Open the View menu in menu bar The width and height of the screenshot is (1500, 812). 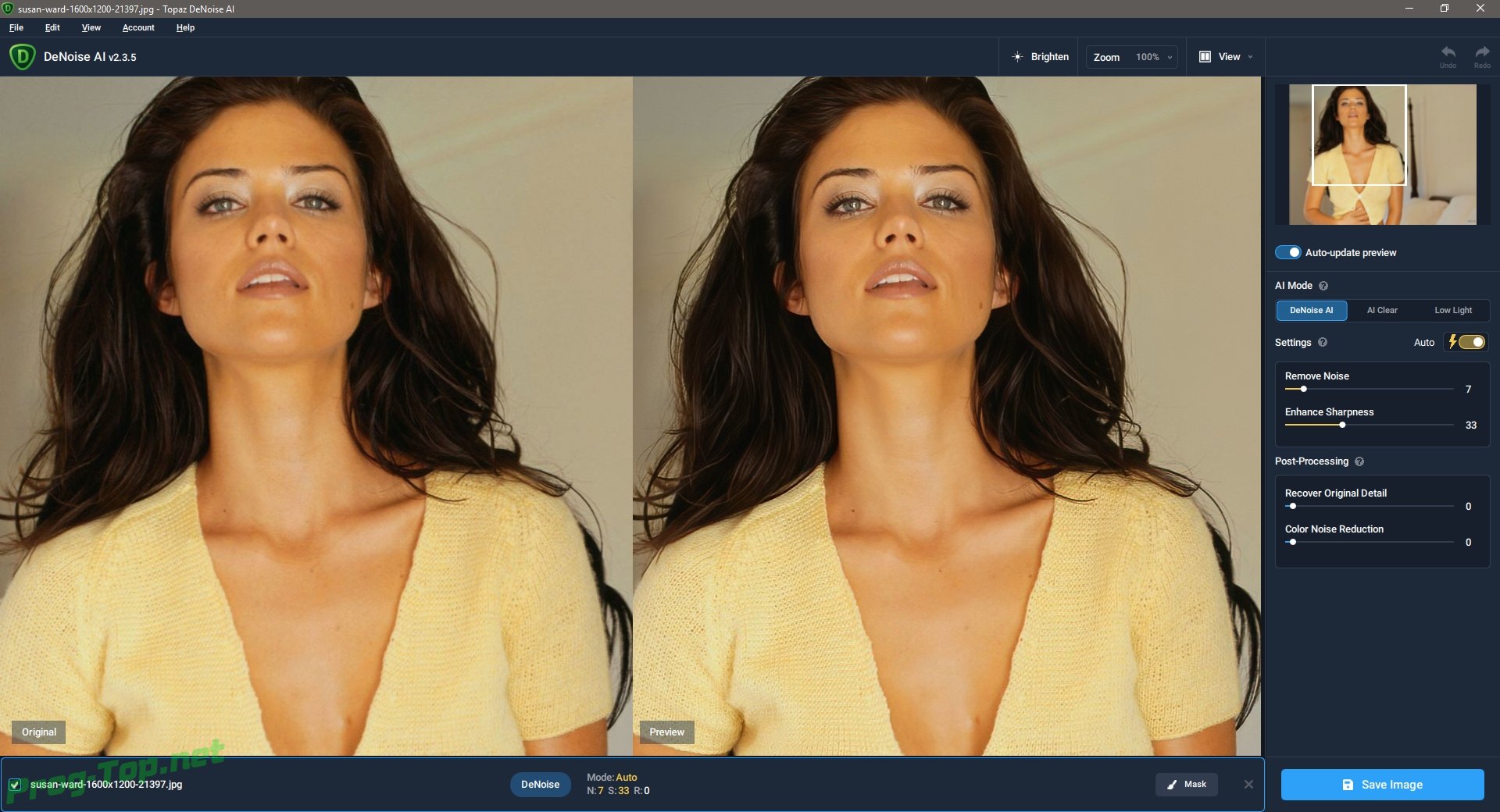tap(91, 27)
